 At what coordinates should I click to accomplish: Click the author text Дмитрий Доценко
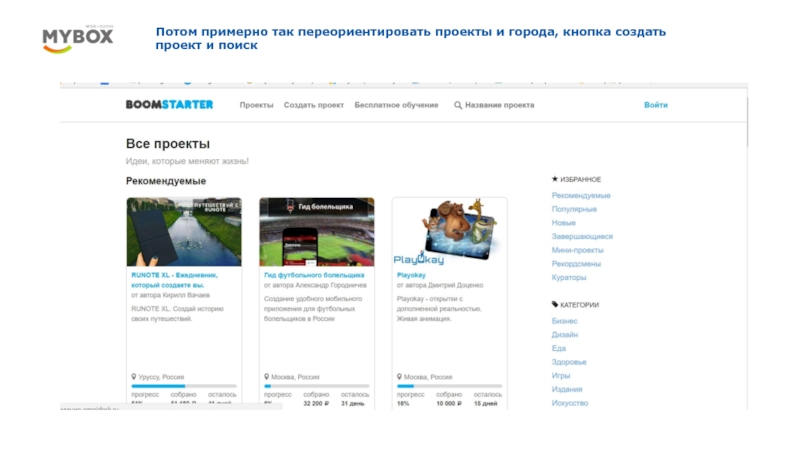tap(456, 285)
